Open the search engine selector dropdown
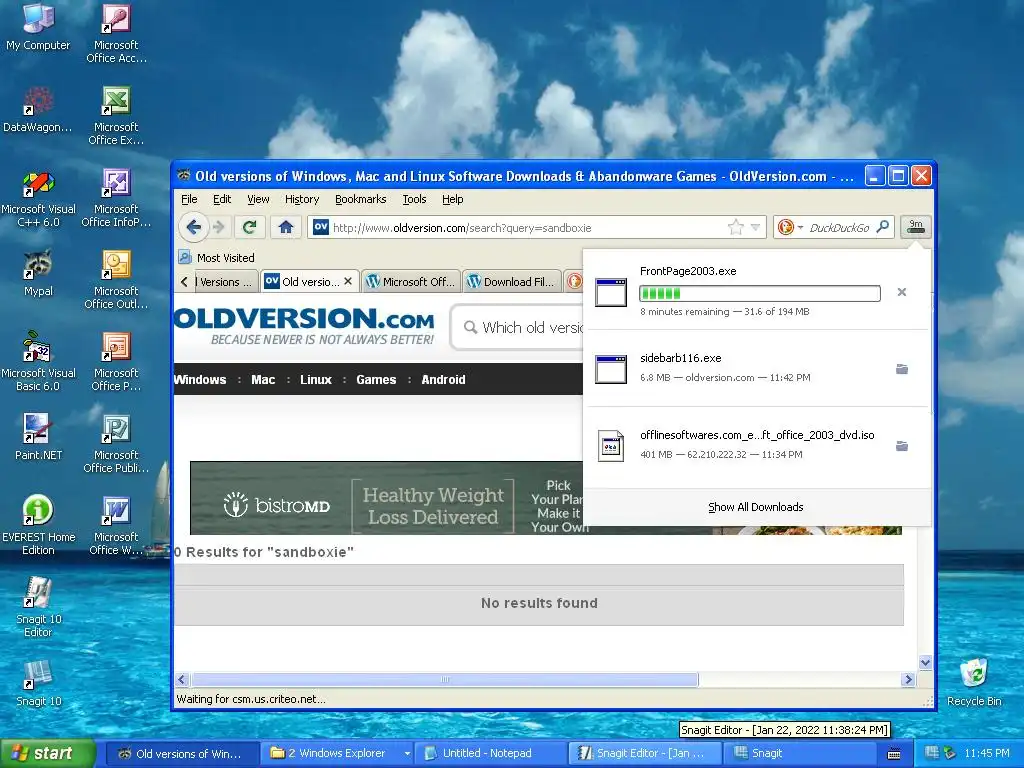Image resolution: width=1024 pixels, height=768 pixels. tap(790, 227)
